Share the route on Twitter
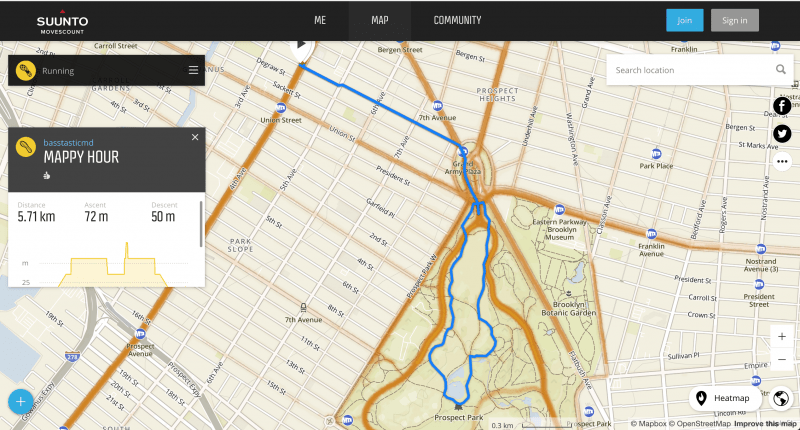Screen dimensions: 800x430 click(x=782, y=133)
